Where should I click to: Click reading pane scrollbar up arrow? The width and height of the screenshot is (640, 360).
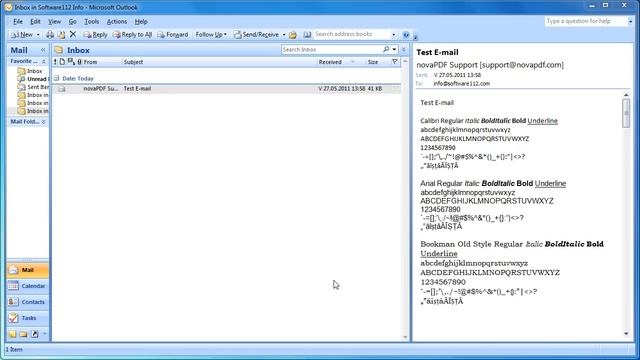(626, 95)
